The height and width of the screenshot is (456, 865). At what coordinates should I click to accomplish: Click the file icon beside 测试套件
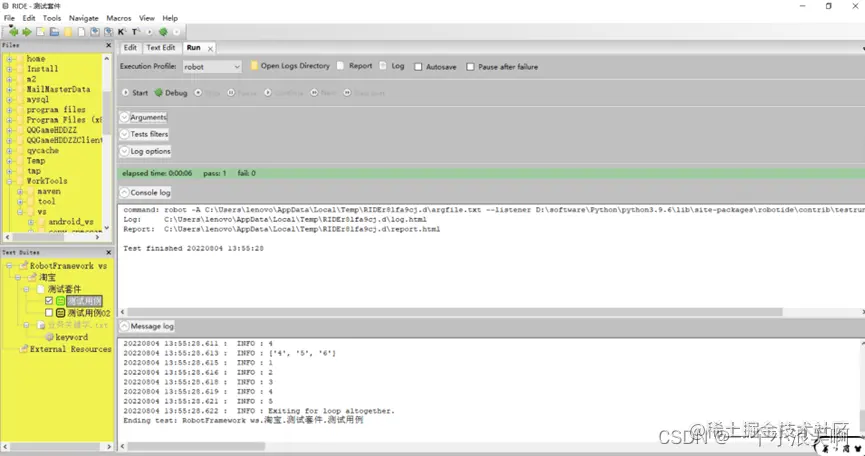(x=41, y=289)
